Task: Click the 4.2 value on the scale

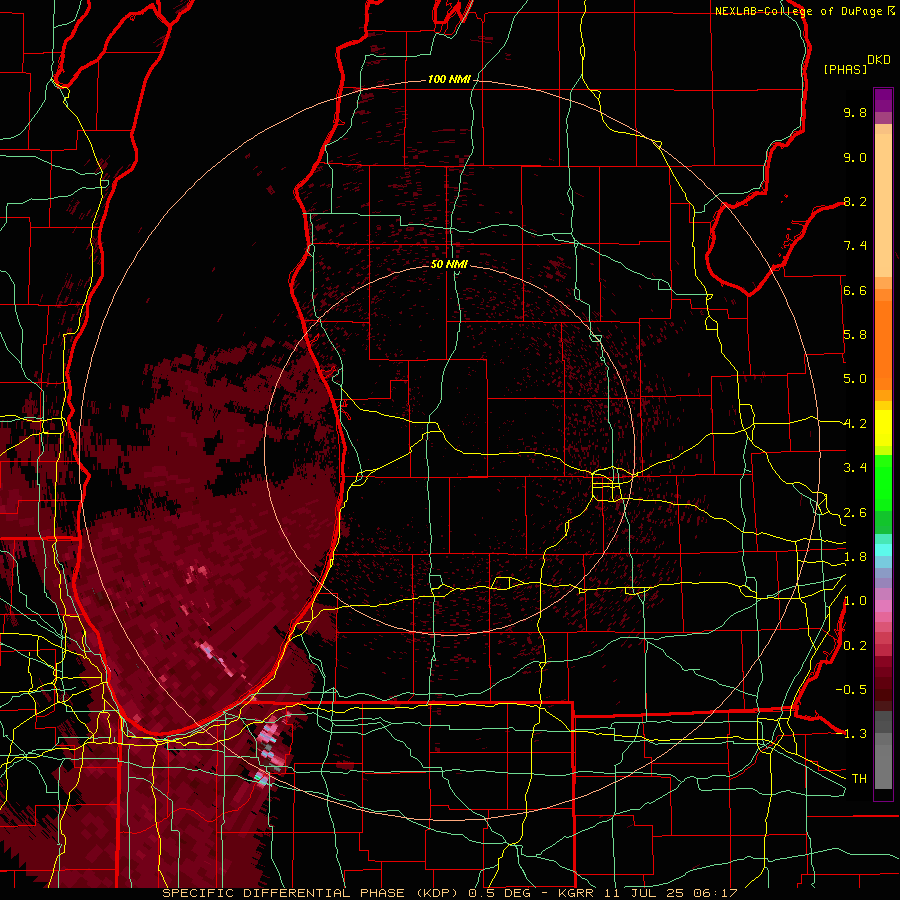Action: point(855,424)
